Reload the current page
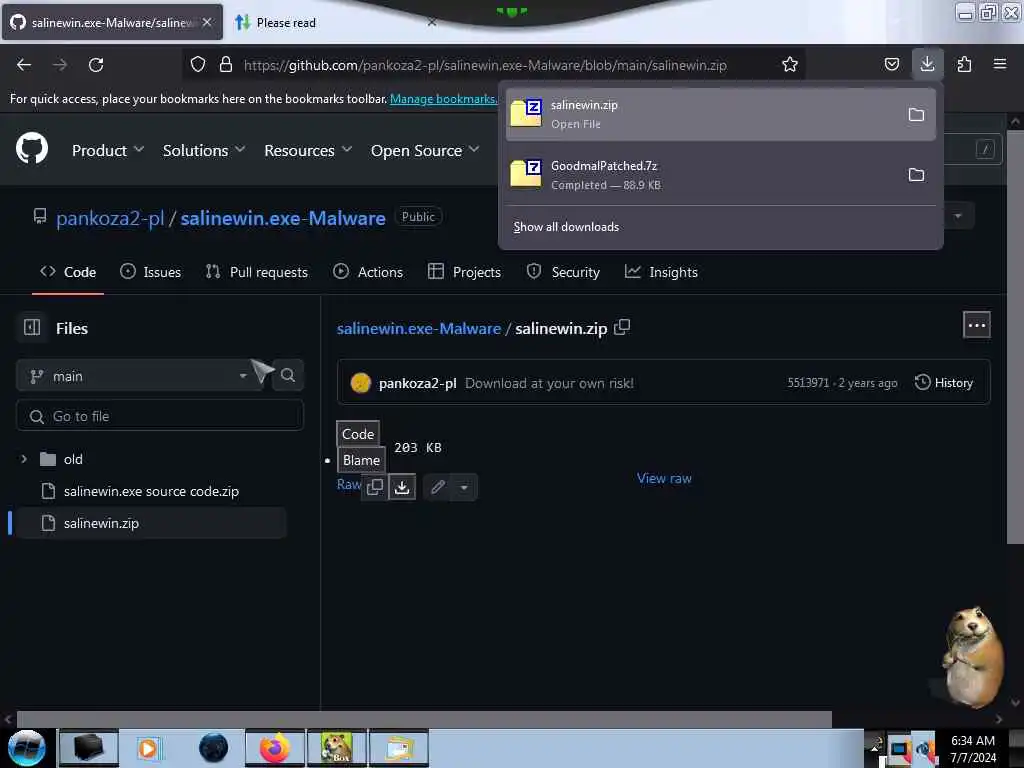Viewport: 1024px width, 768px height. (x=96, y=65)
